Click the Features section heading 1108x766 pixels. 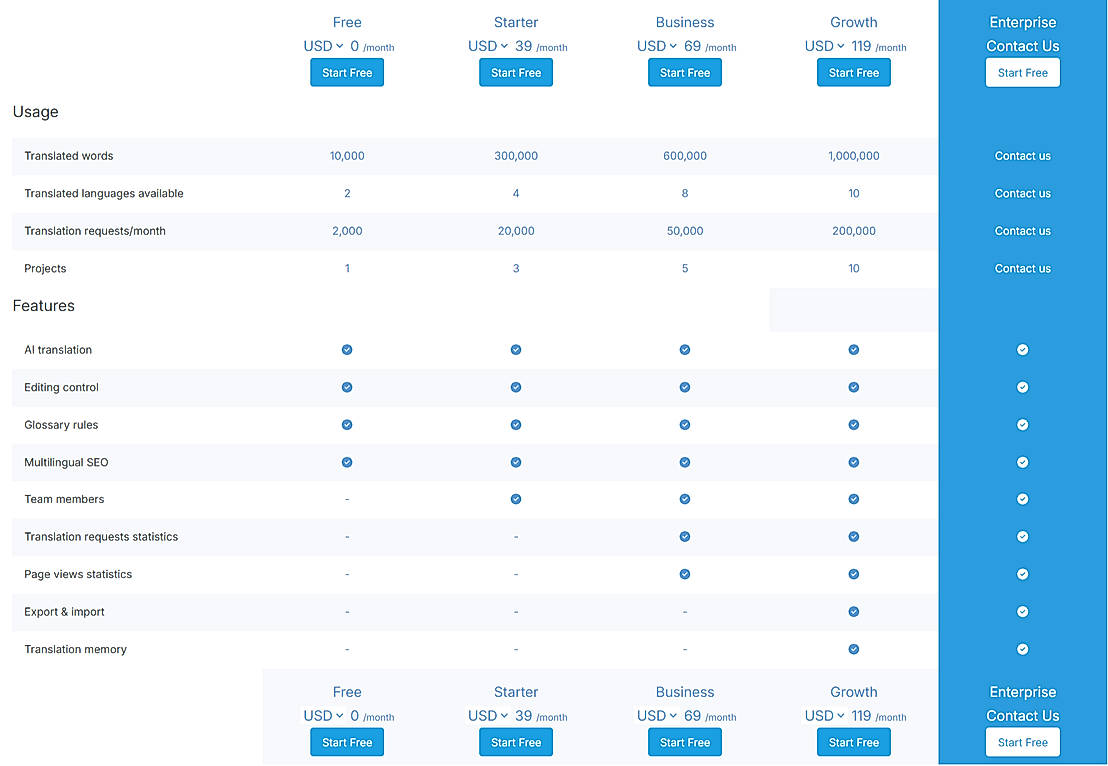(x=44, y=306)
